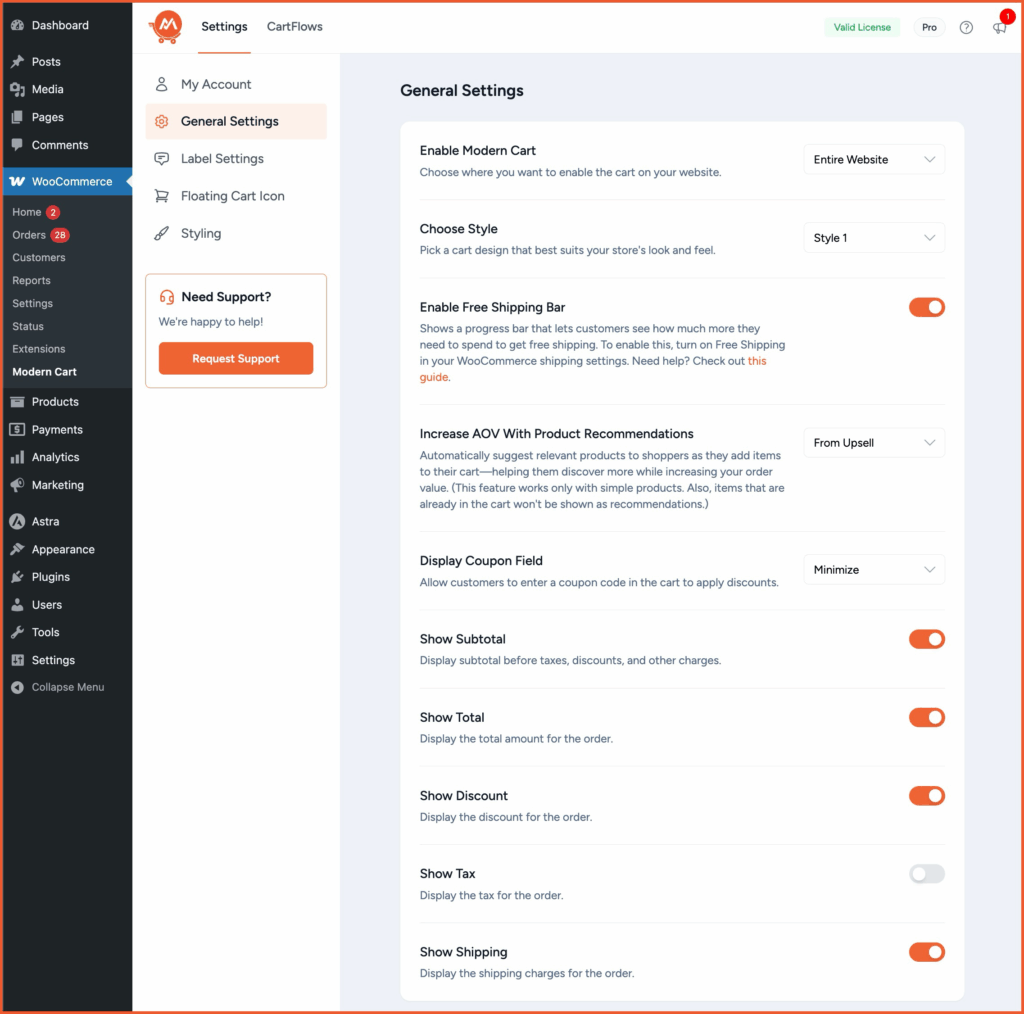Select General Settings in side menu

[x=236, y=121]
